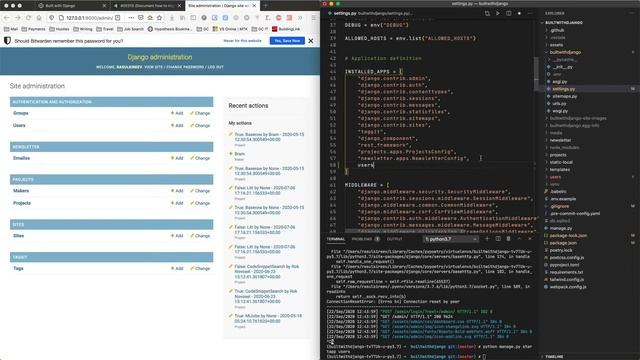This screenshot has height=360, width=640.
Task: Expand the templates folder in Explorer
Action: click(559, 169)
